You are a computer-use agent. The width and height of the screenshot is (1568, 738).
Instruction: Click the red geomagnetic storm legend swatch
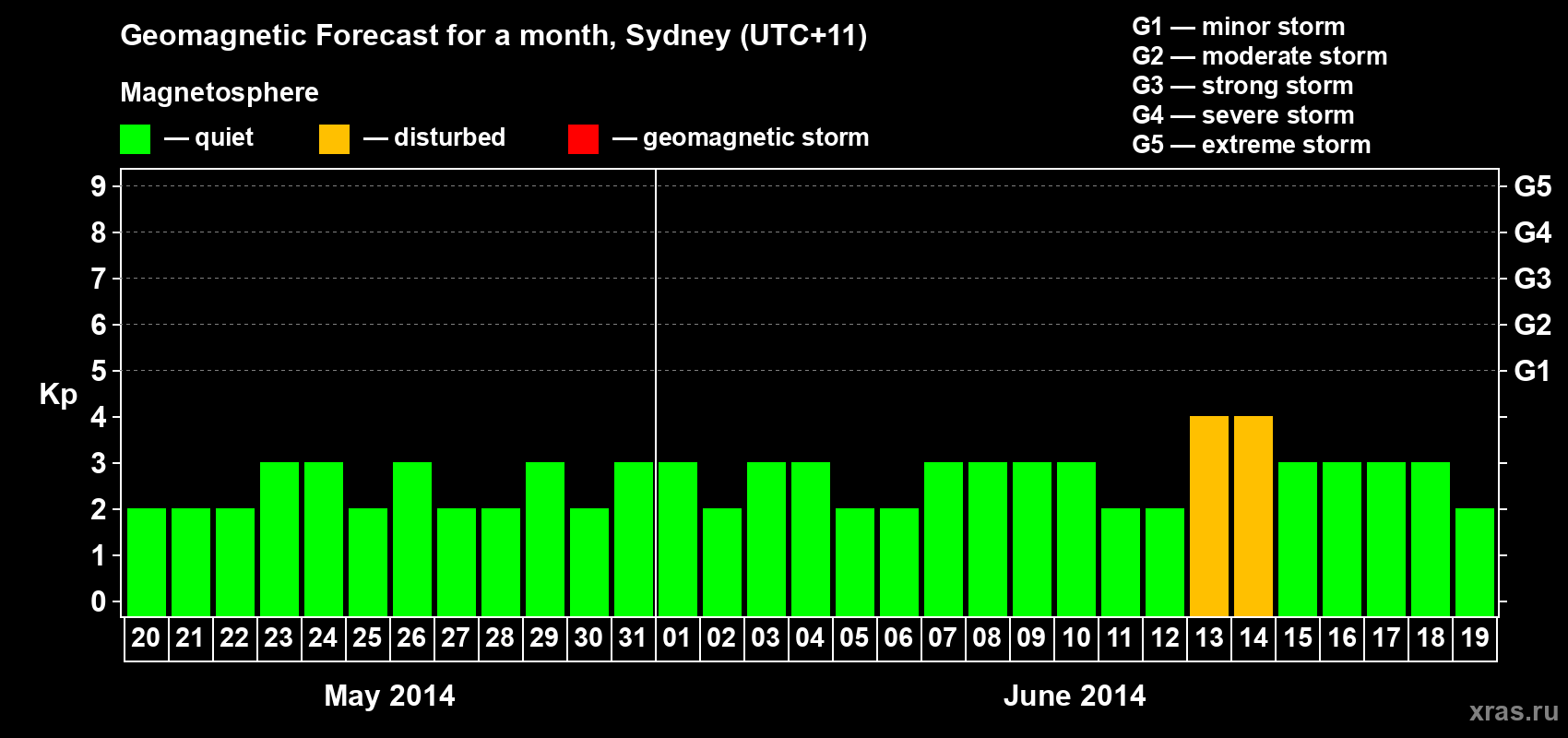[x=583, y=139]
